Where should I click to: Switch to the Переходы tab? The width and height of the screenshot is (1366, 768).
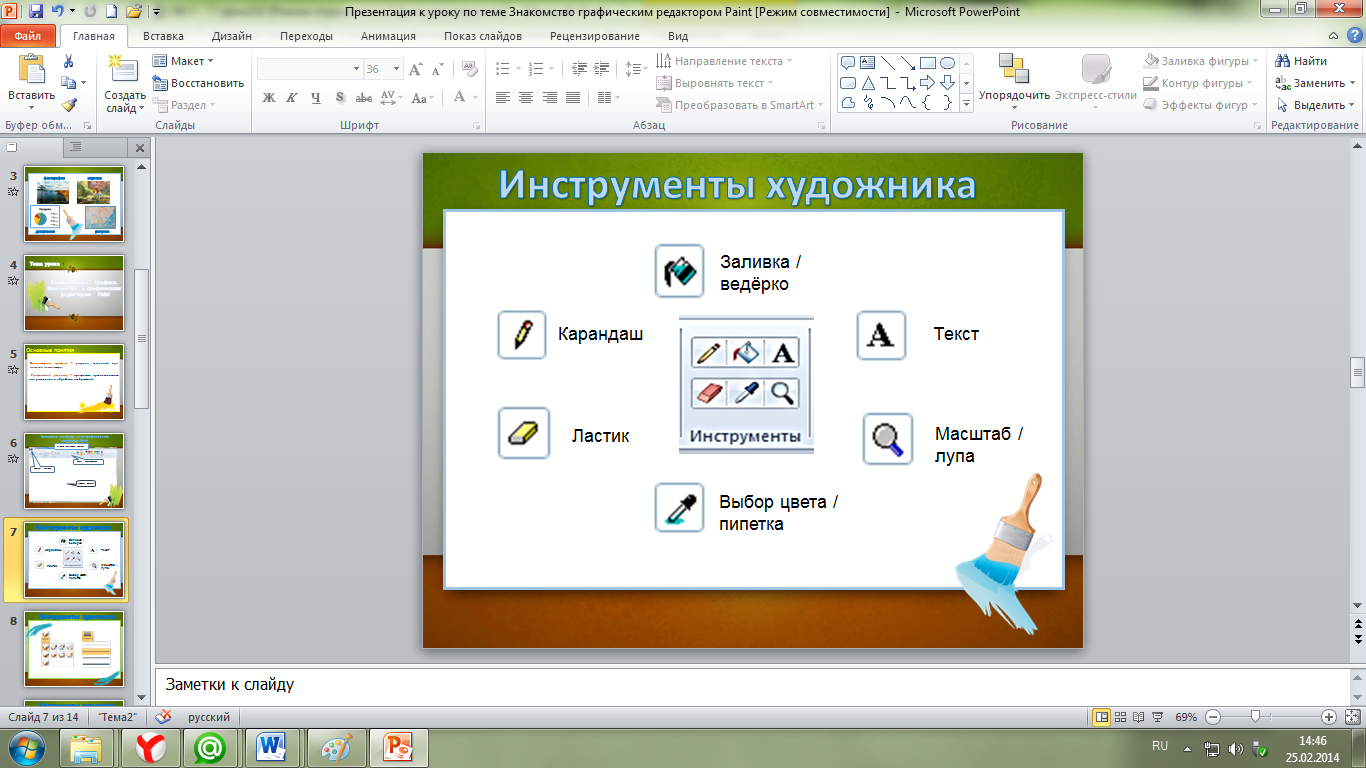306,36
